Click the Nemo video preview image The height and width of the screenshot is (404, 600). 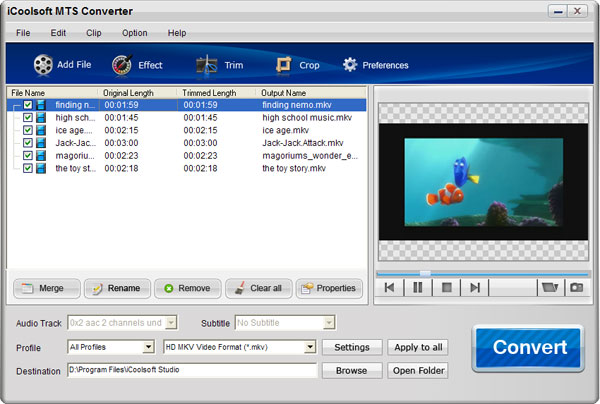[484, 182]
